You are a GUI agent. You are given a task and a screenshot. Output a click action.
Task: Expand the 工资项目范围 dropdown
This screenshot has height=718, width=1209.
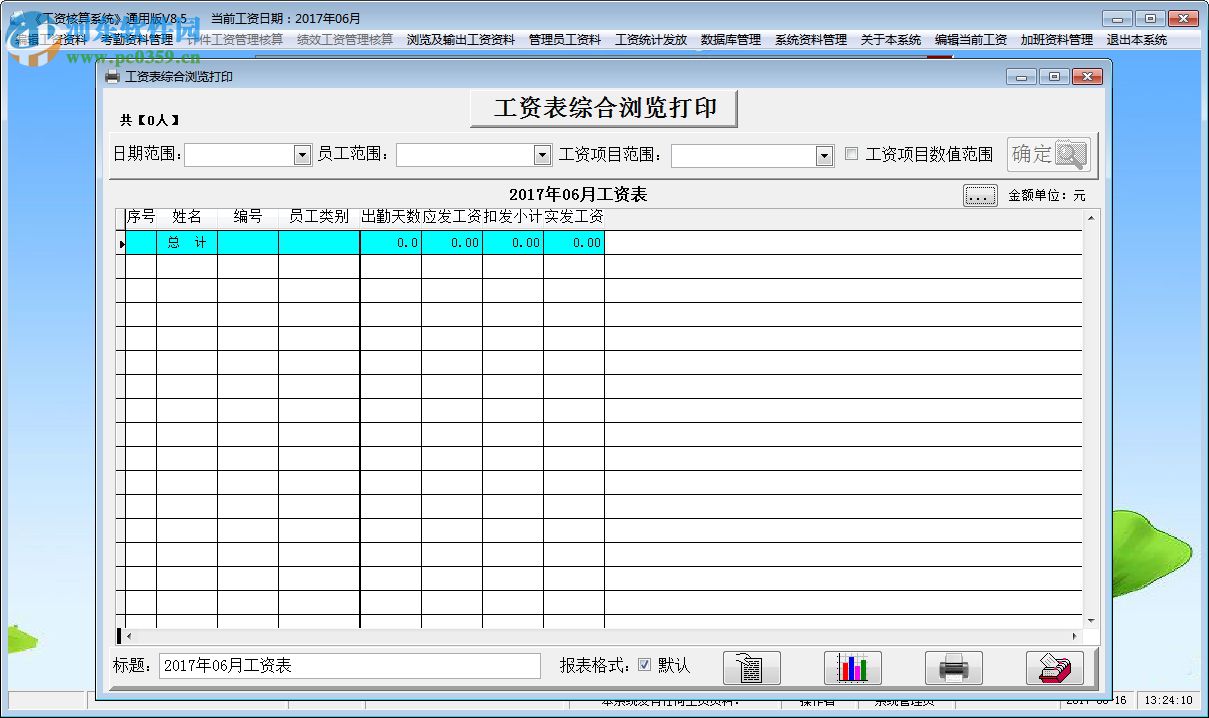pos(824,155)
